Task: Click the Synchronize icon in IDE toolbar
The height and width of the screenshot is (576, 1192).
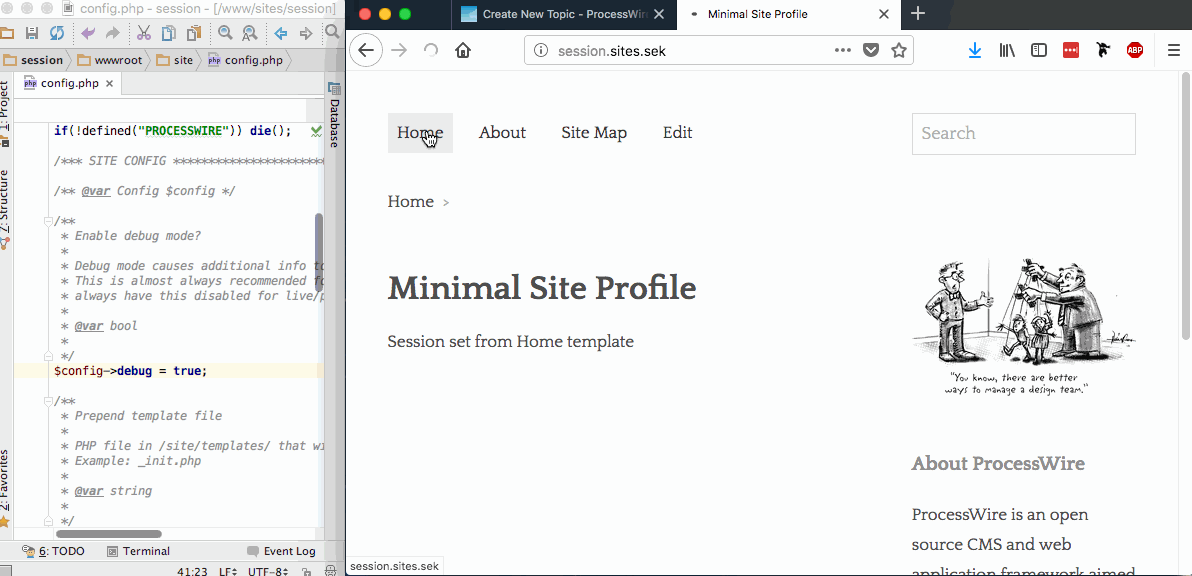Action: click(x=57, y=34)
